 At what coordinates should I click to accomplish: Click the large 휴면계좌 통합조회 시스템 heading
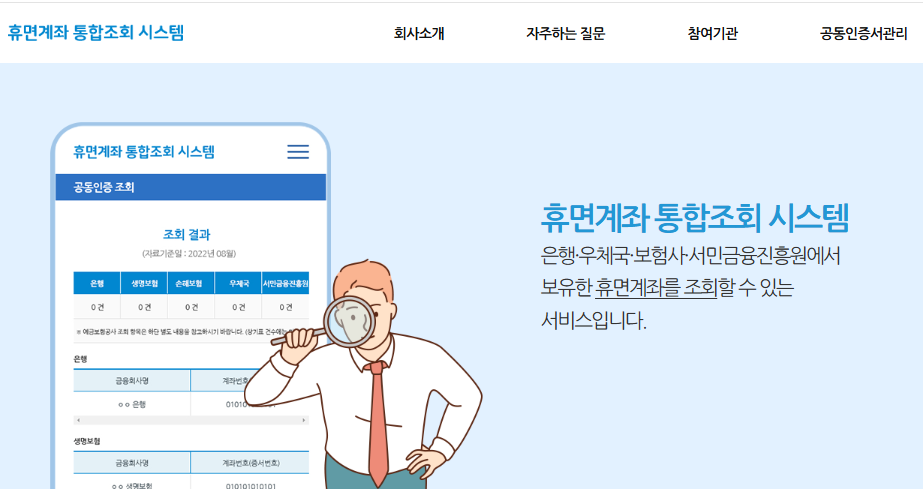click(695, 218)
